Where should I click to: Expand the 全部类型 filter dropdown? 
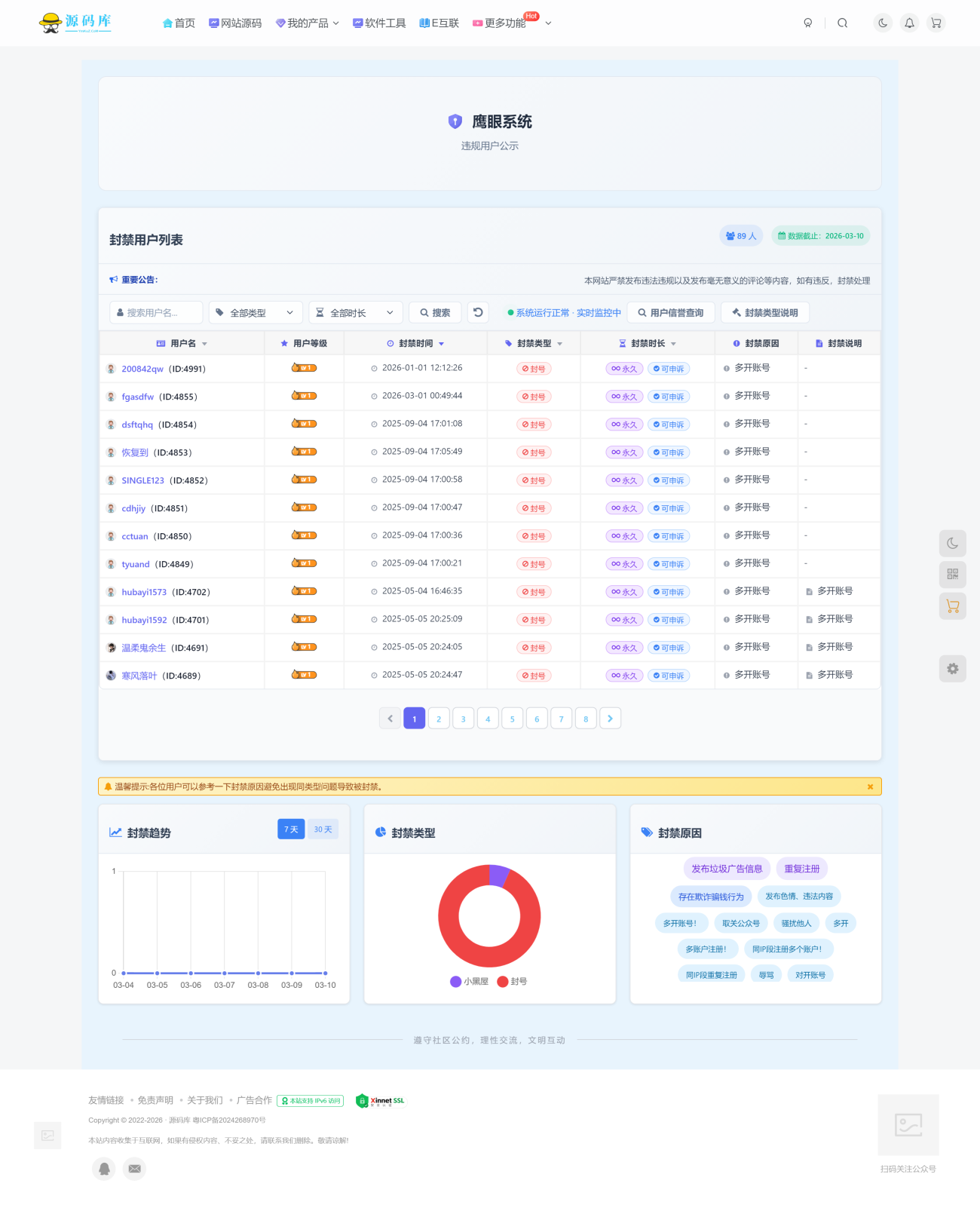[x=256, y=313]
